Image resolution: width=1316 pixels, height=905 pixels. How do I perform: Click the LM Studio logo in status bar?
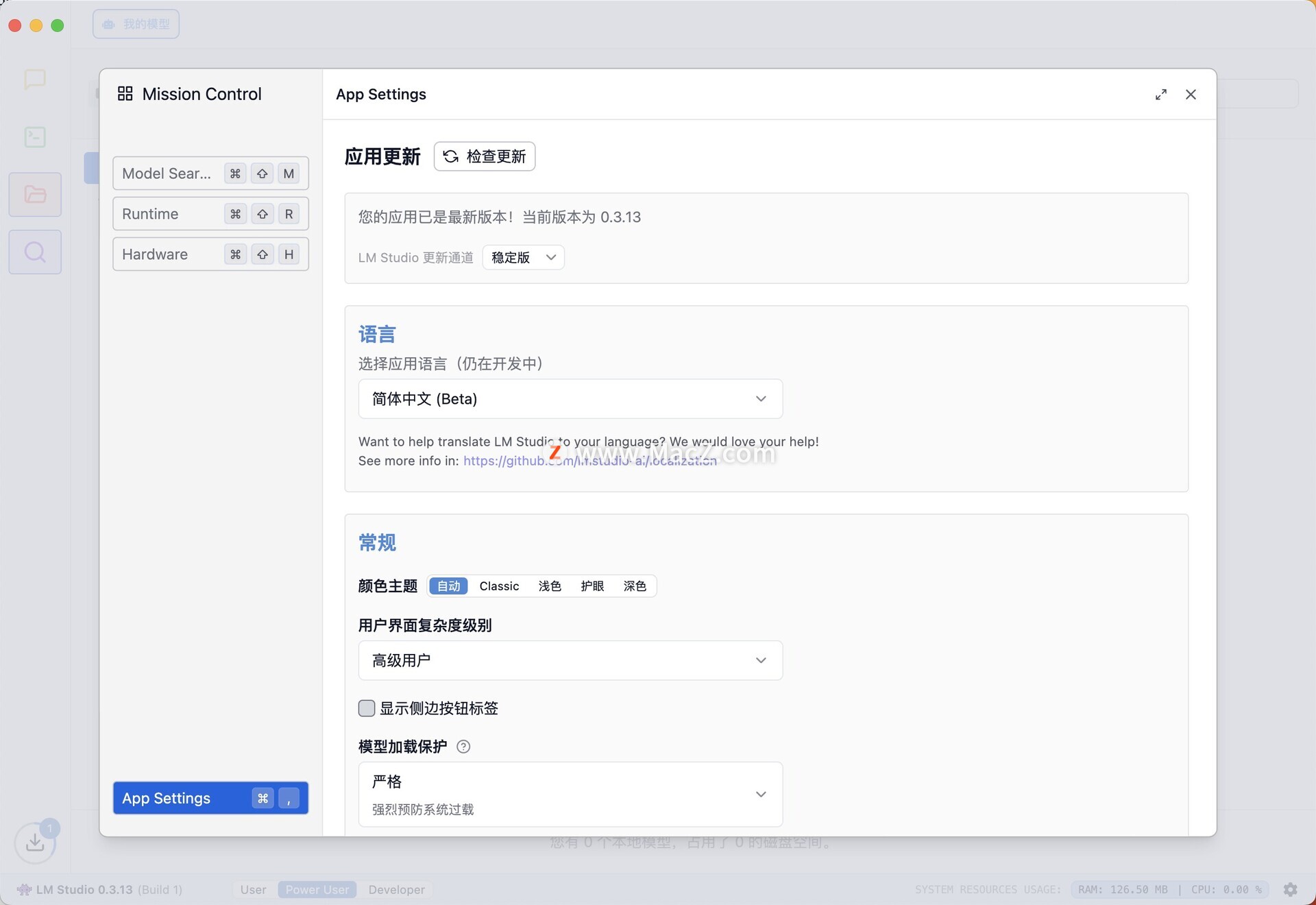pyautogui.click(x=24, y=889)
